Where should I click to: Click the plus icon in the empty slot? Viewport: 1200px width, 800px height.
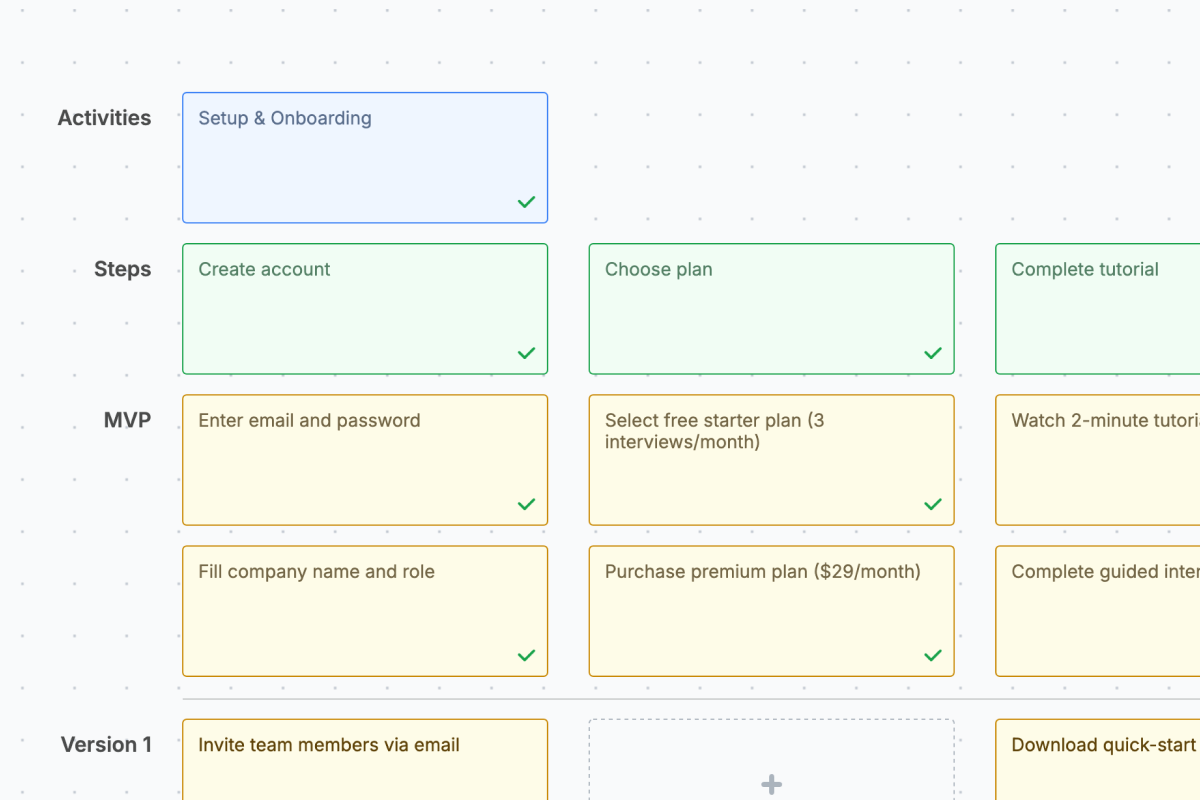pos(771,784)
